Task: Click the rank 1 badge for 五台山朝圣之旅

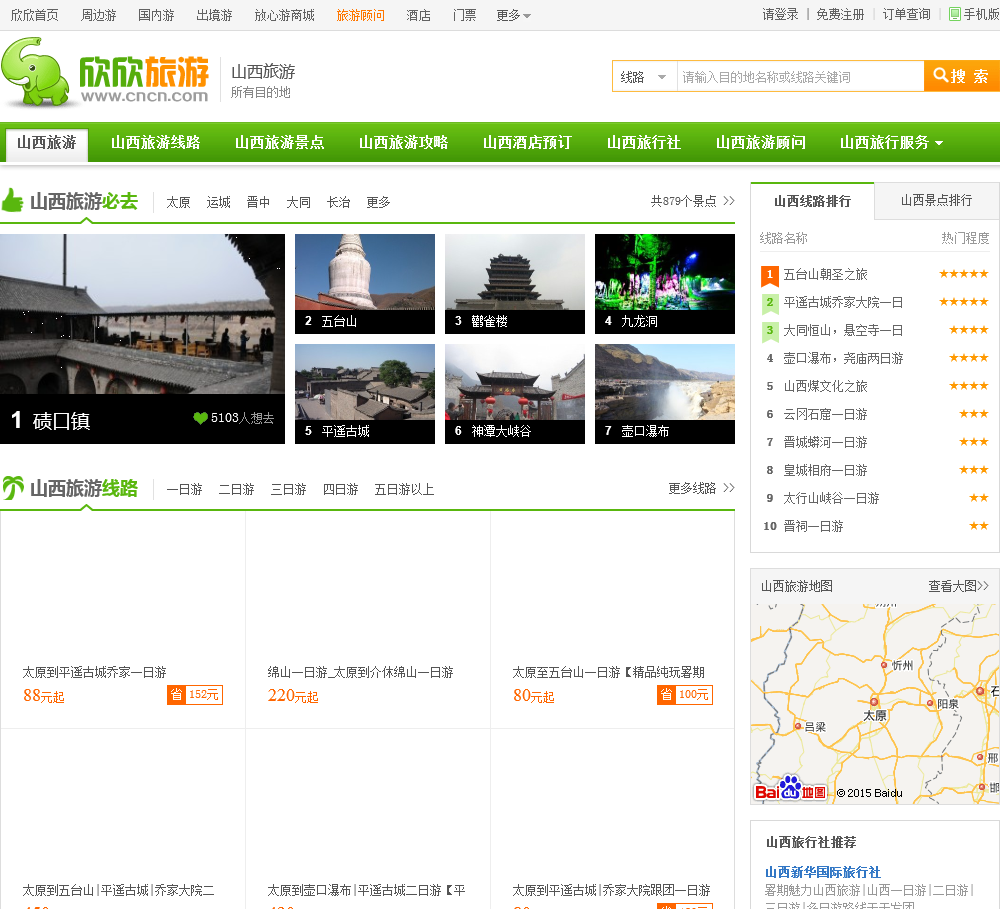Action: (x=770, y=275)
